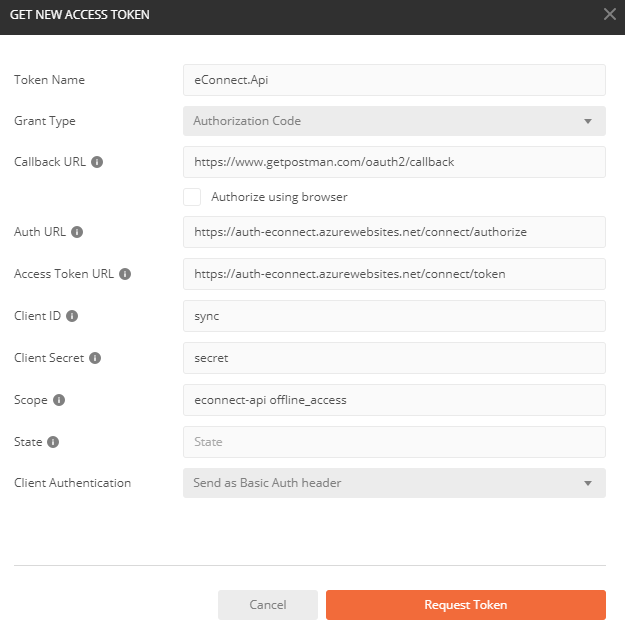Click the State info icon
Image resolution: width=625 pixels, height=629 pixels.
coord(53,442)
